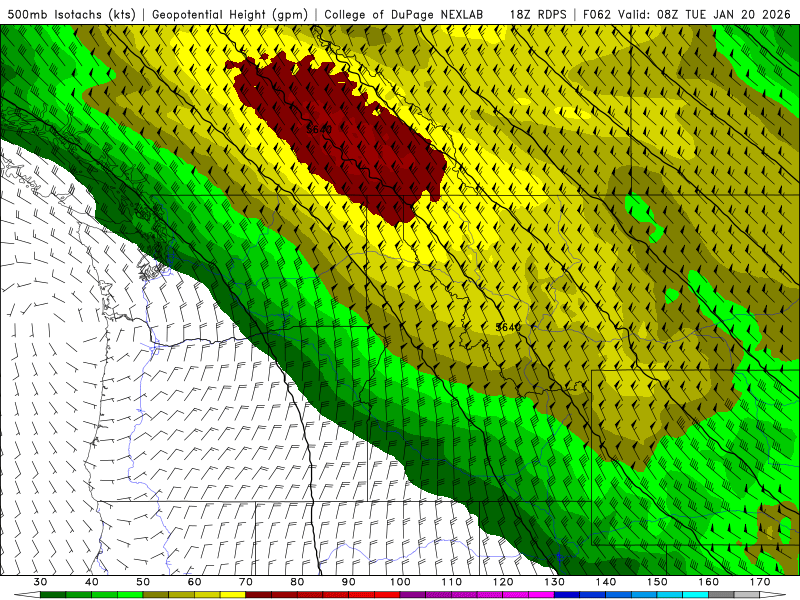Click the colorbar label '160'

(x=709, y=582)
